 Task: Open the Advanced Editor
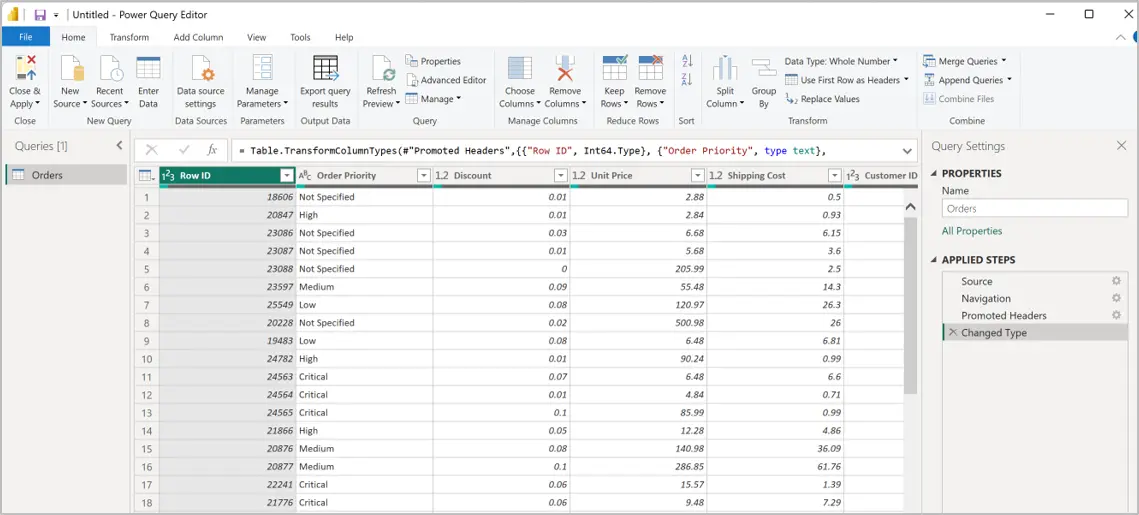(x=446, y=80)
